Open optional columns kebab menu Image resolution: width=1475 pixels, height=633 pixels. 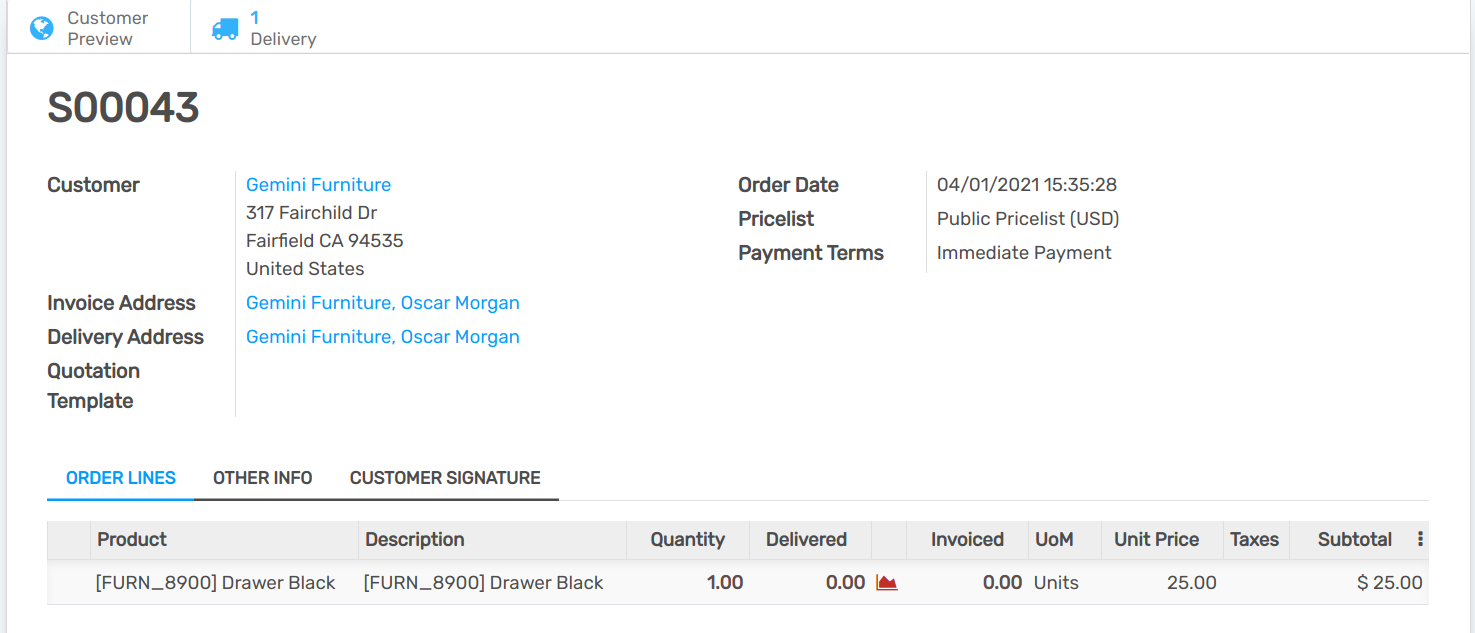[x=1420, y=539]
